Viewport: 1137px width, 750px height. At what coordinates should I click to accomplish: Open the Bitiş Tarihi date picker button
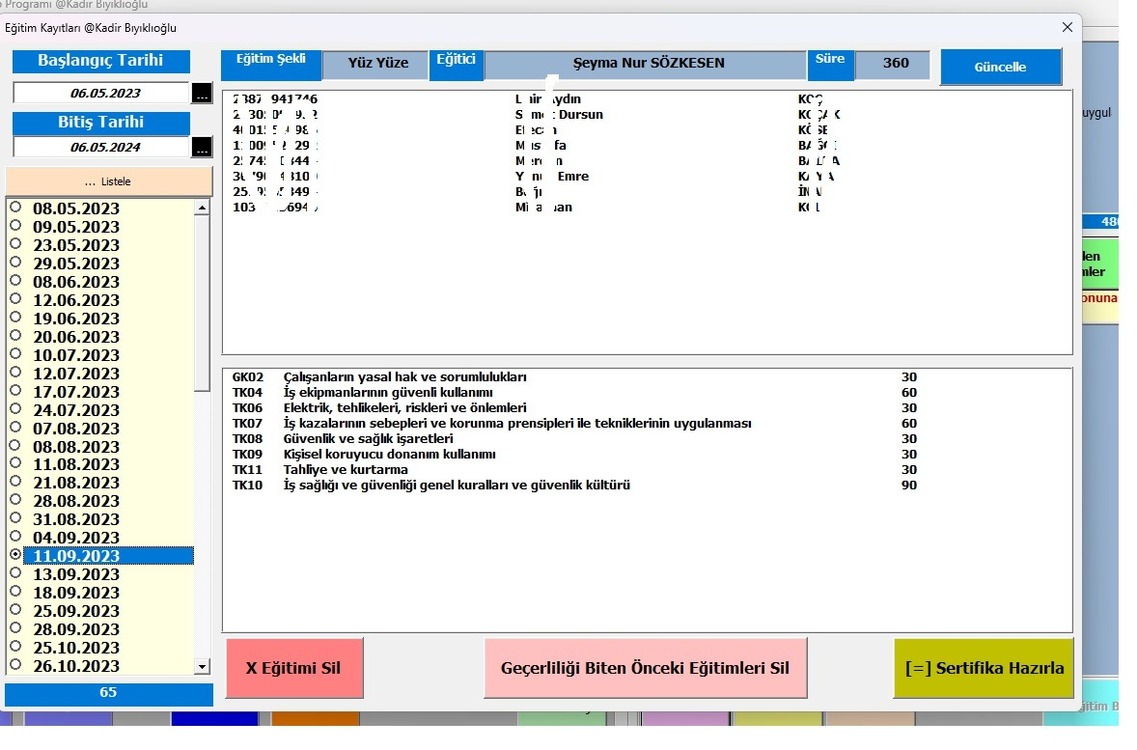204,149
